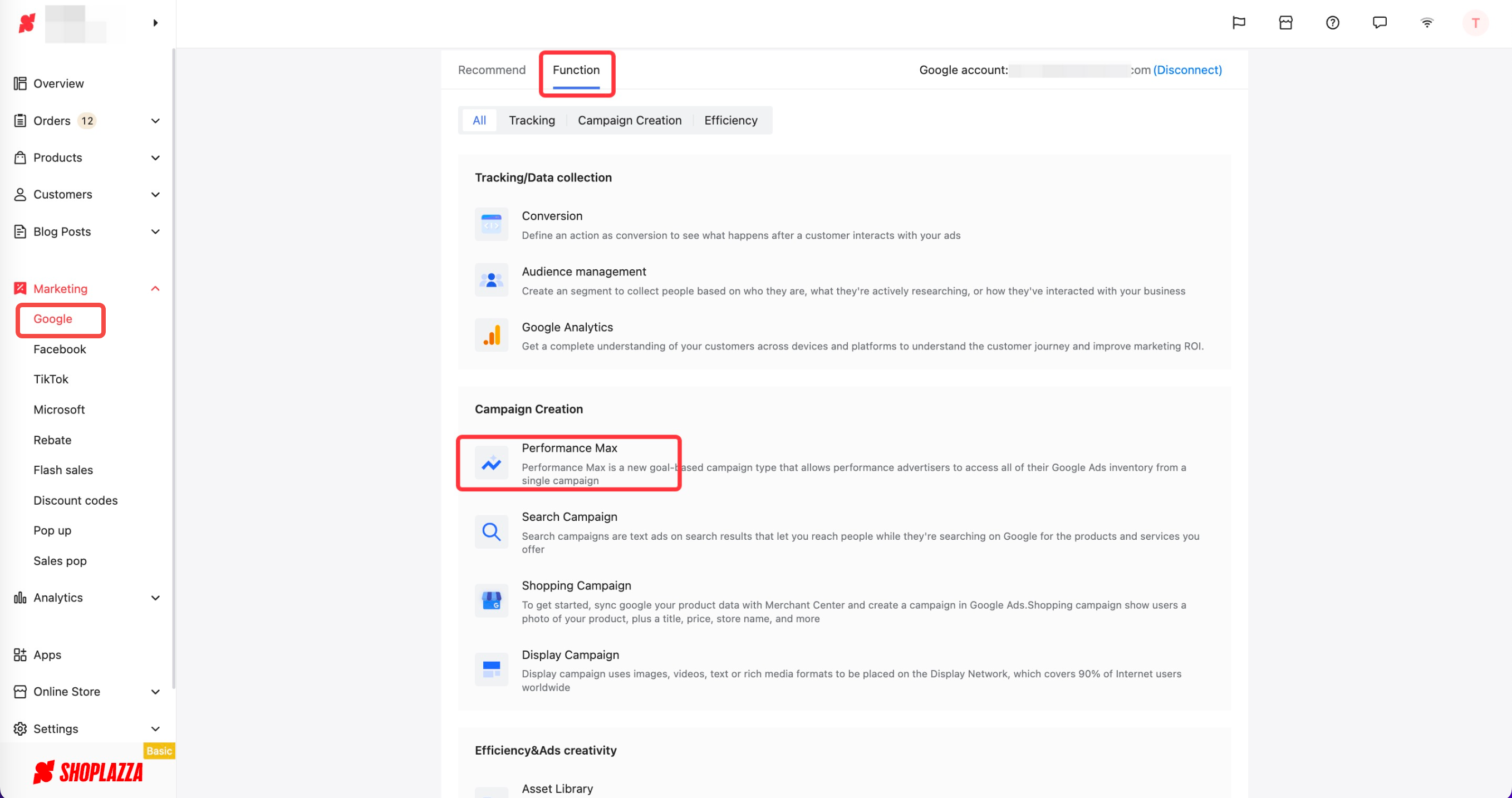1512x798 pixels.
Task: Expand the Customers chevron
Action: tap(155, 195)
